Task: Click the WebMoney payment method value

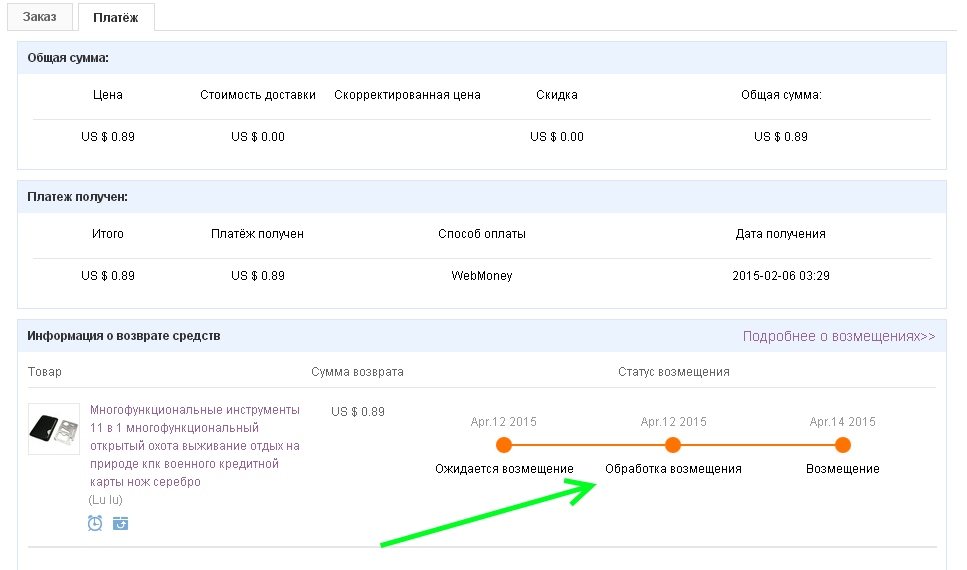Action: pyautogui.click(x=482, y=276)
